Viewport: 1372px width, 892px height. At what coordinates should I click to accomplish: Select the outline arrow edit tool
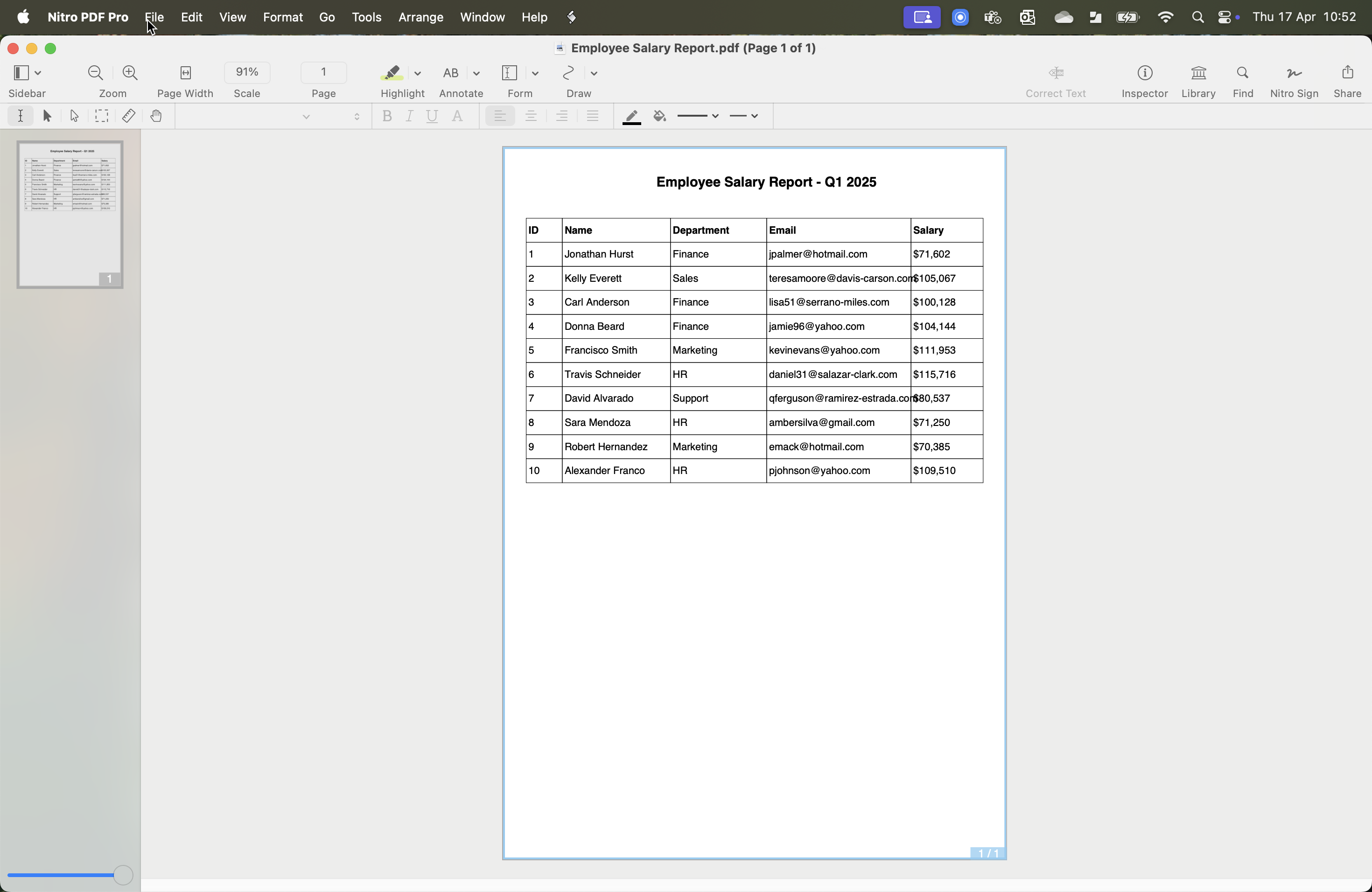(74, 116)
